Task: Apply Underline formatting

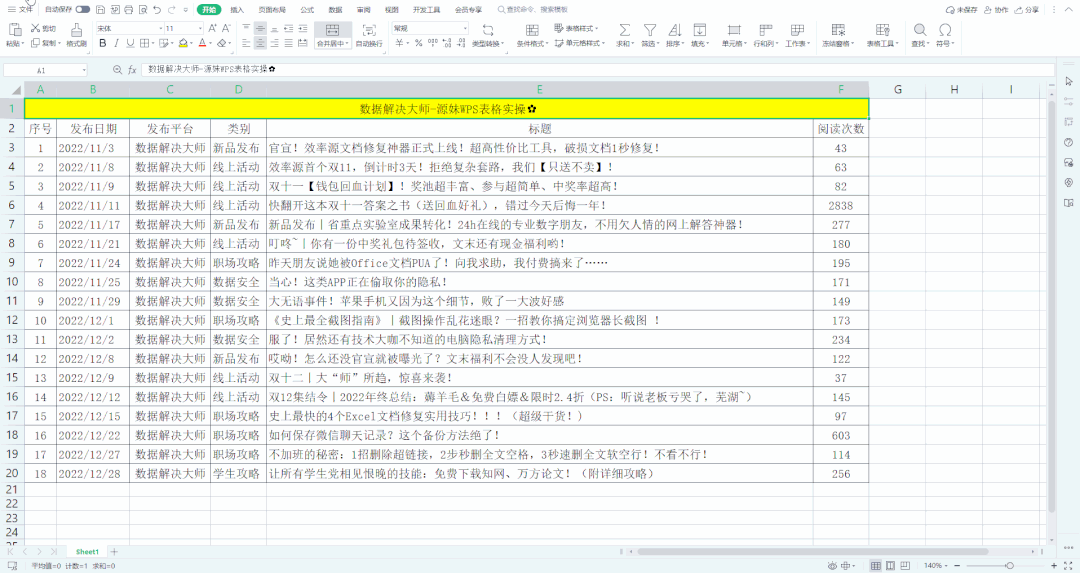Action: pyautogui.click(x=130, y=43)
